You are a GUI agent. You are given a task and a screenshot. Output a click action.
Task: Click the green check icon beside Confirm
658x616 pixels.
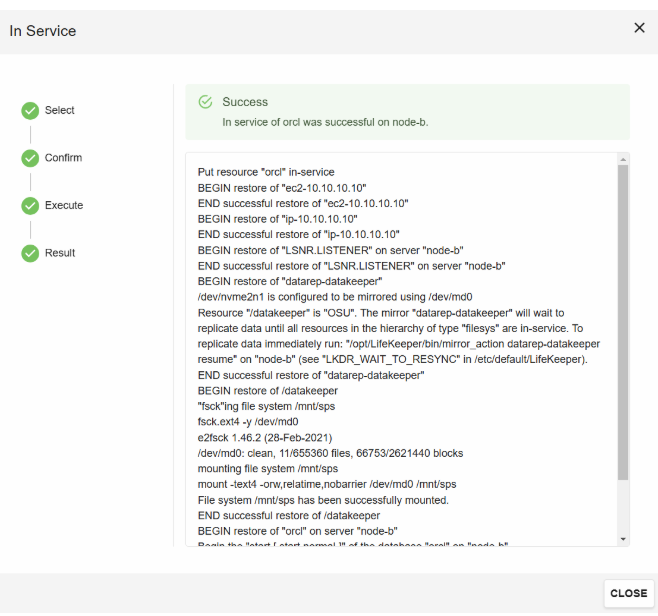click(30, 158)
